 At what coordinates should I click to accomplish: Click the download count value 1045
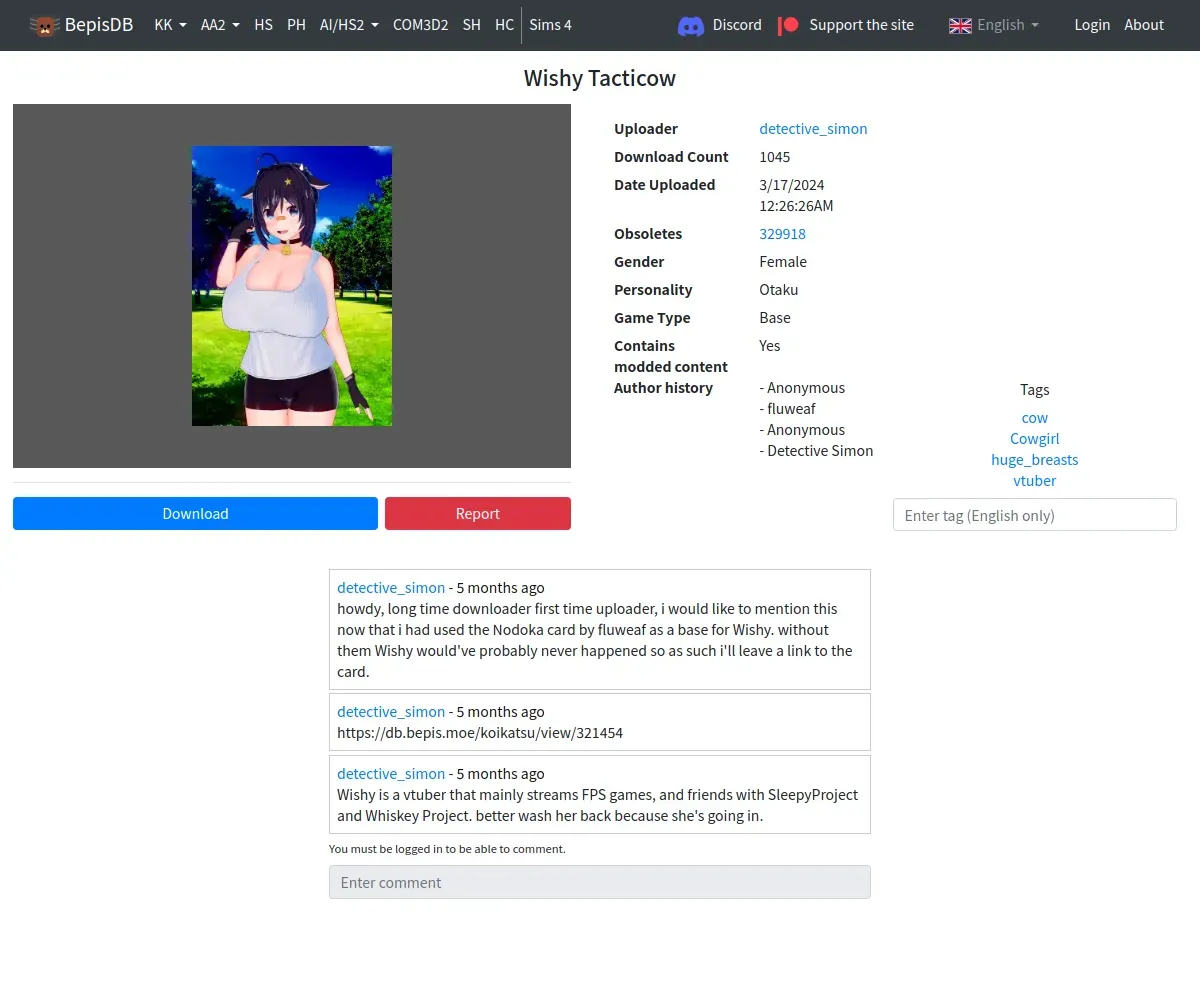coord(775,156)
